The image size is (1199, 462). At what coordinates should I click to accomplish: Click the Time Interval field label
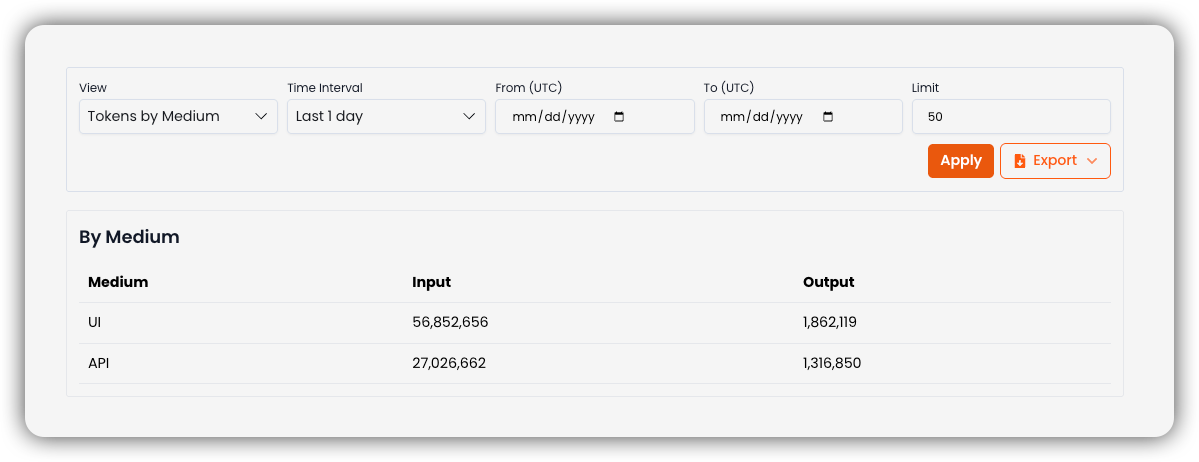(325, 88)
